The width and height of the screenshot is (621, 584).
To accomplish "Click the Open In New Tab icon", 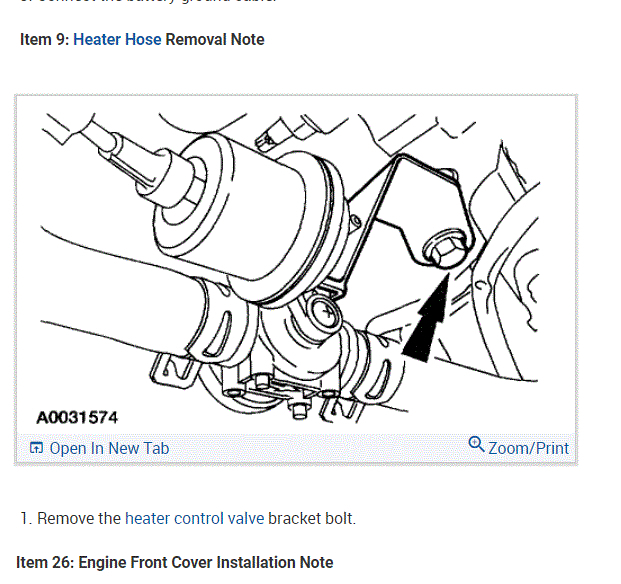I will (36, 448).
